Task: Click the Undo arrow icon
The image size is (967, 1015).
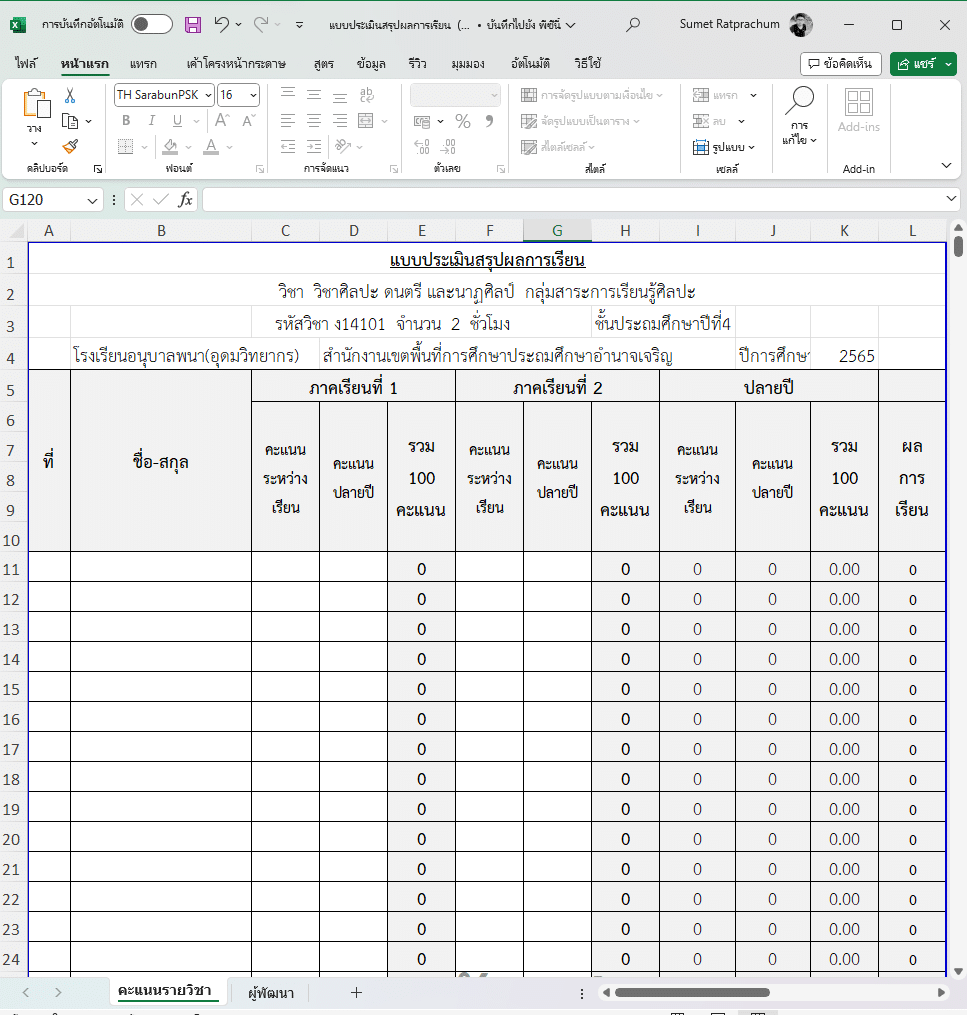Action: (222, 24)
